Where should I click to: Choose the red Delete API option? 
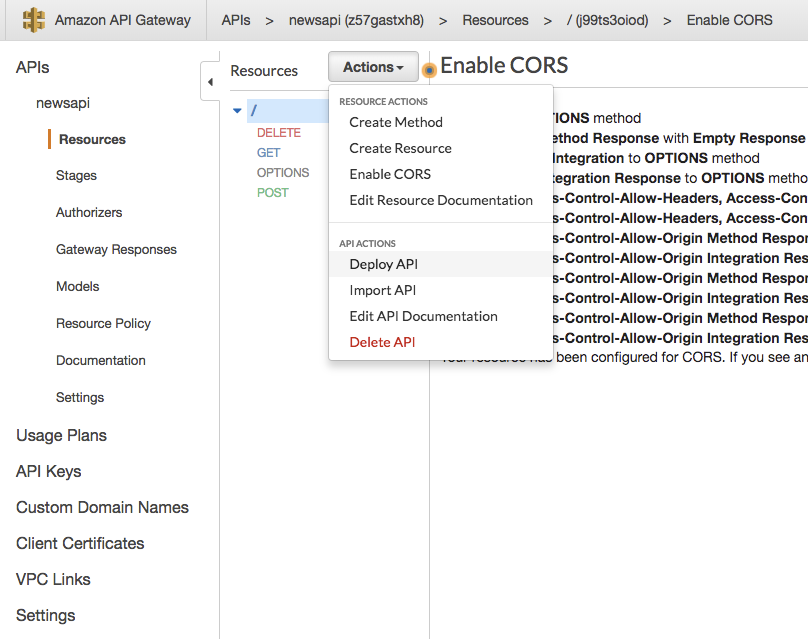[382, 342]
